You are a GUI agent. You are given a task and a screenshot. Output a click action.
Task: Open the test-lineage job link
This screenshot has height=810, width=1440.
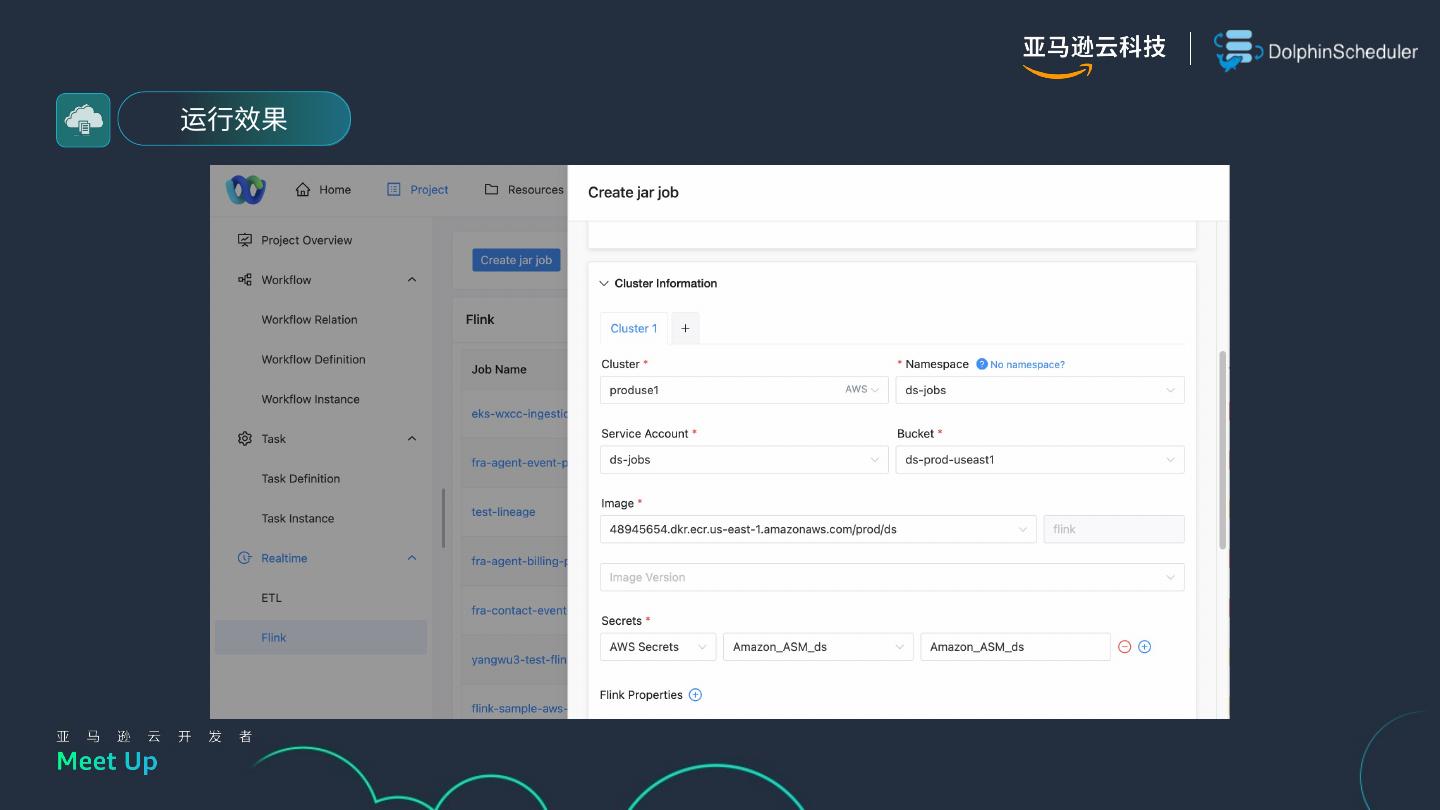[503, 512]
